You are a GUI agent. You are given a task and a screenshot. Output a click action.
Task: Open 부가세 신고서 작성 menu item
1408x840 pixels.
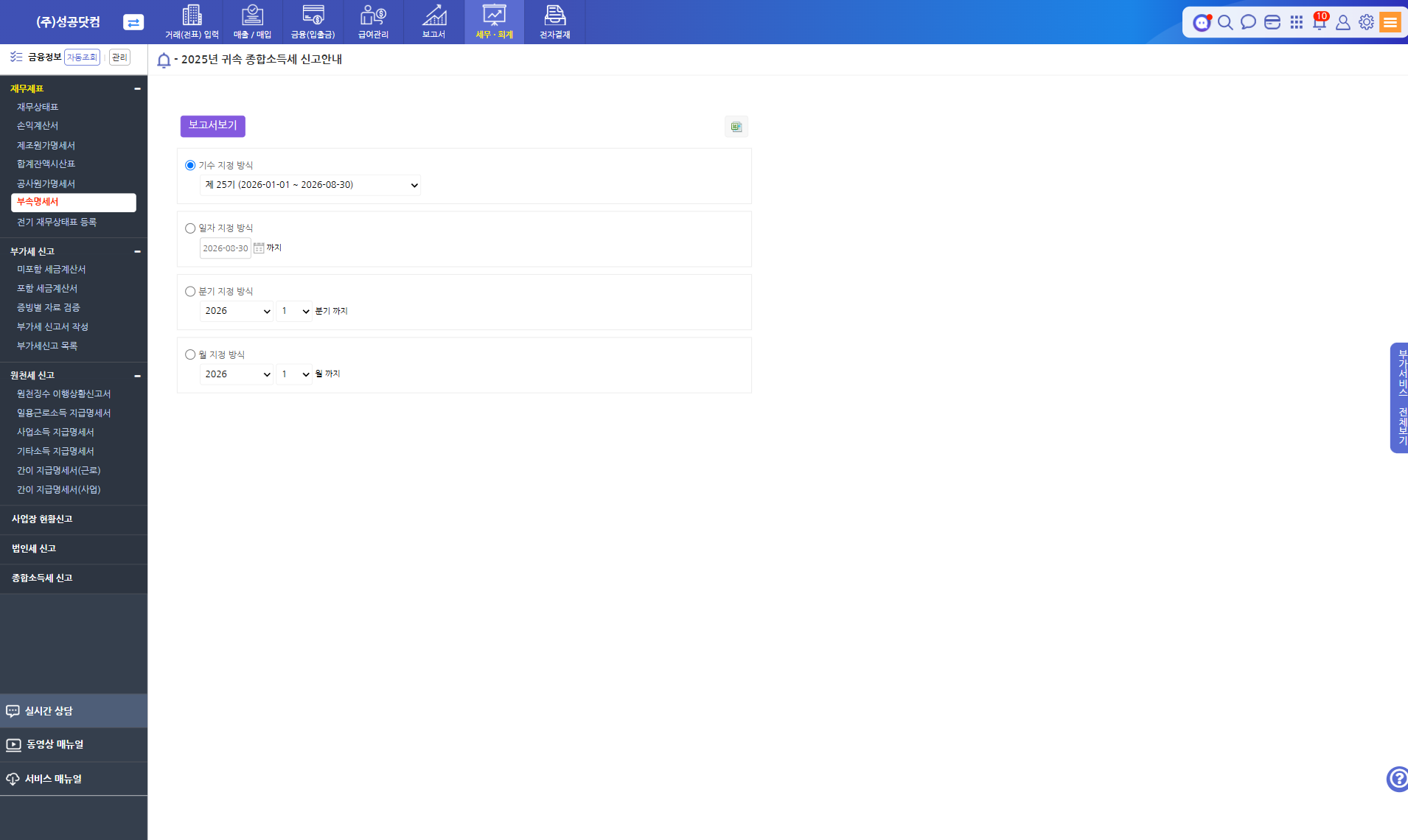(52, 327)
